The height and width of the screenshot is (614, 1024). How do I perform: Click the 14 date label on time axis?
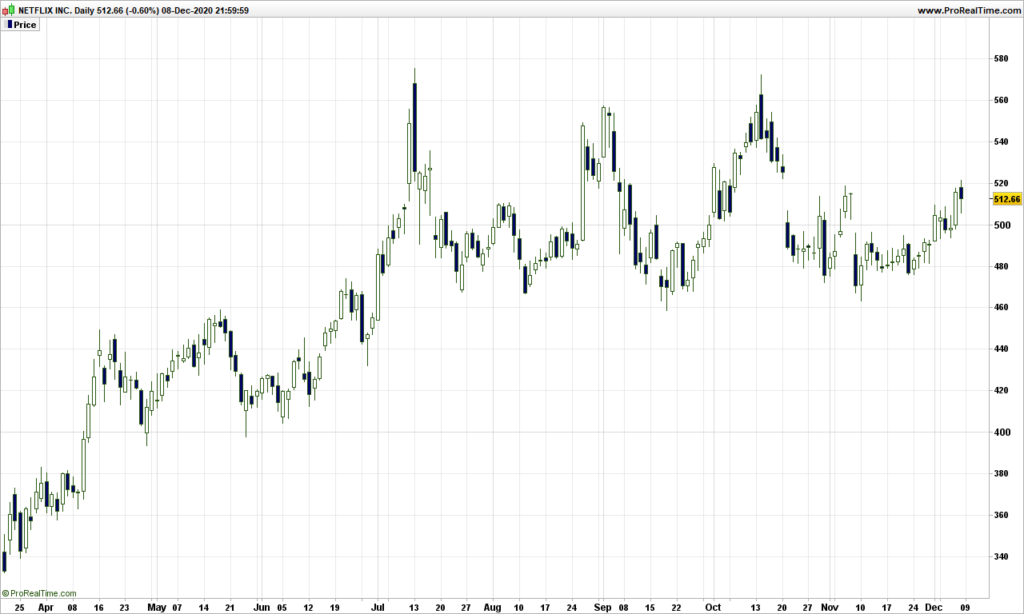click(204, 607)
